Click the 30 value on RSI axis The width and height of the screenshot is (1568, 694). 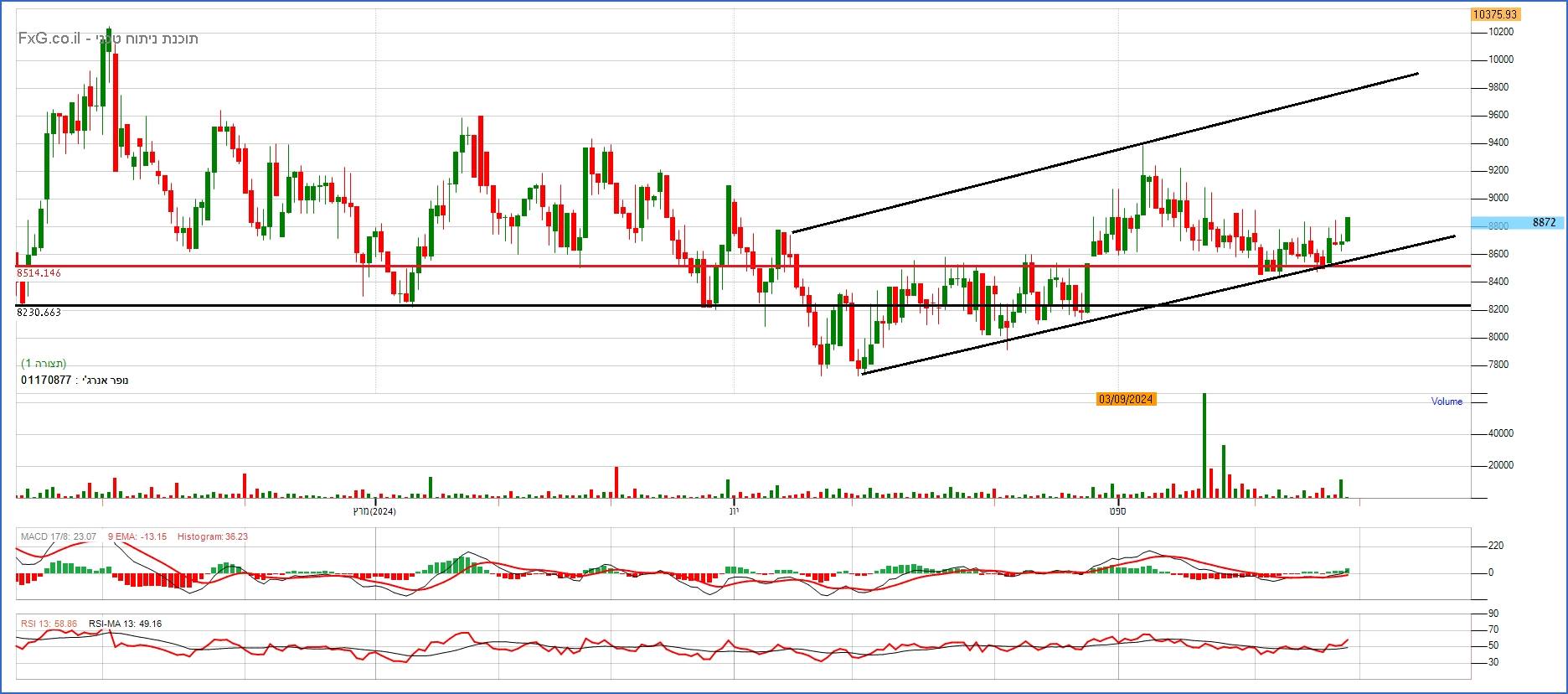pyautogui.click(x=1493, y=662)
